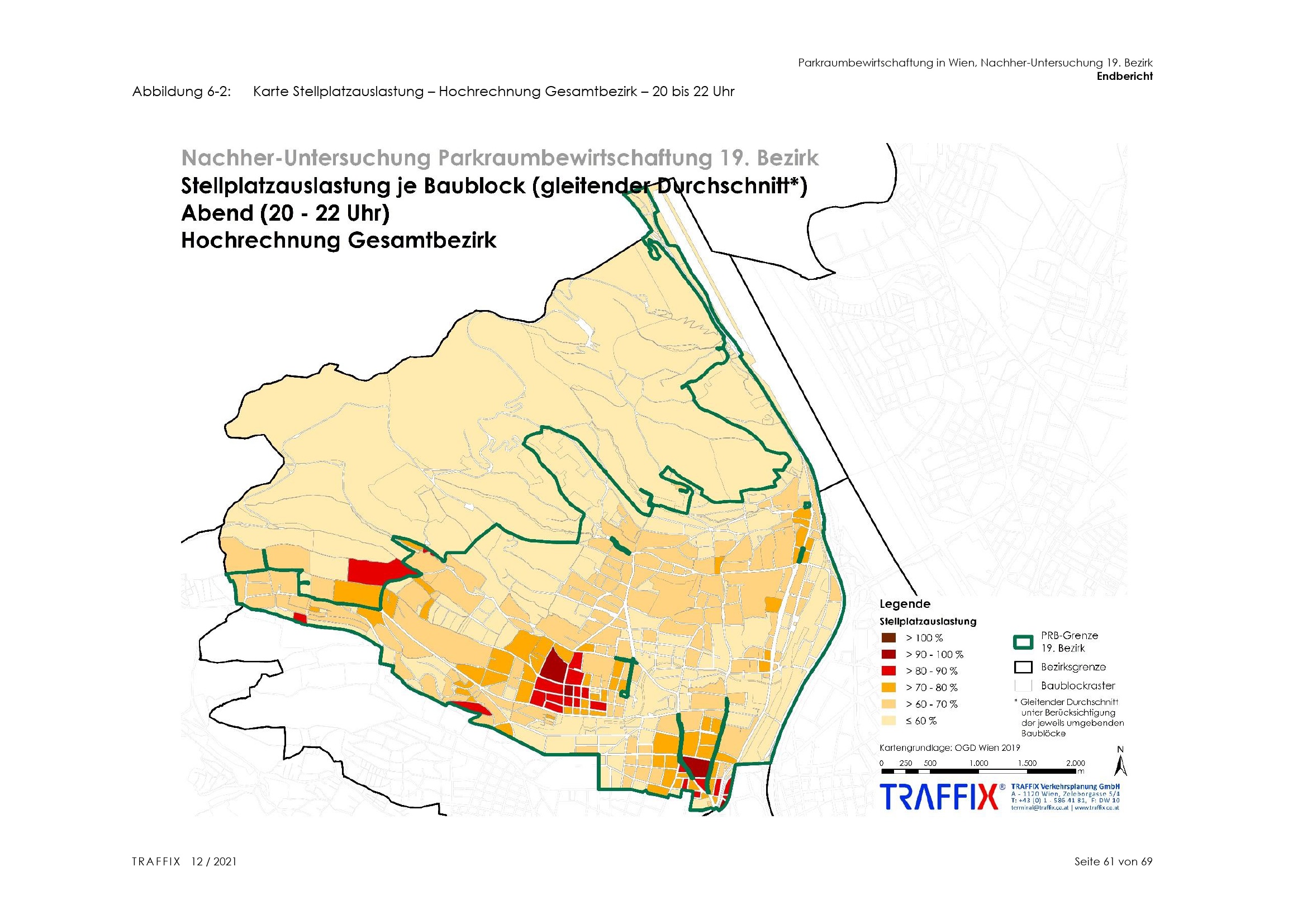Screen dimensions: 1307x924
Task: Click the green PRB-Grenze legend symbol
Action: point(1024,642)
